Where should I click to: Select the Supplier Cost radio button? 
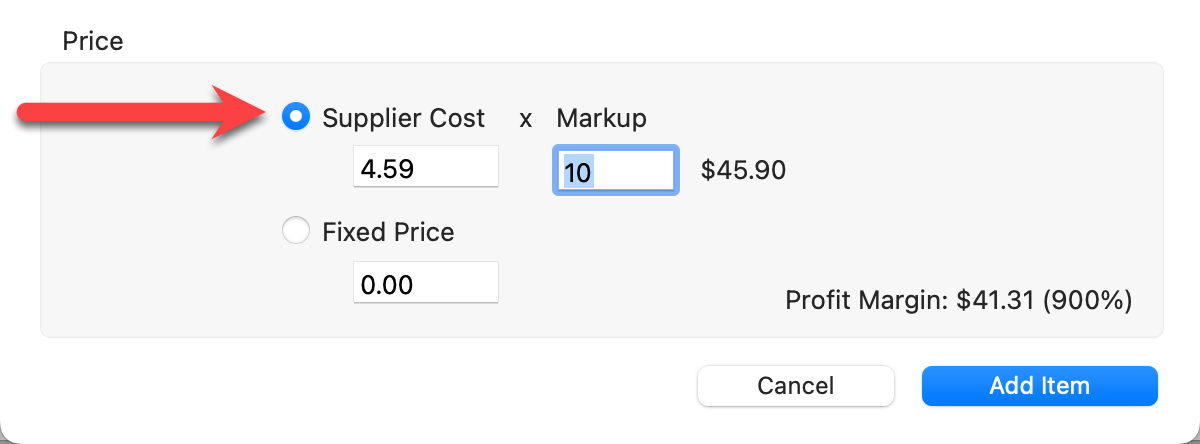[296, 118]
